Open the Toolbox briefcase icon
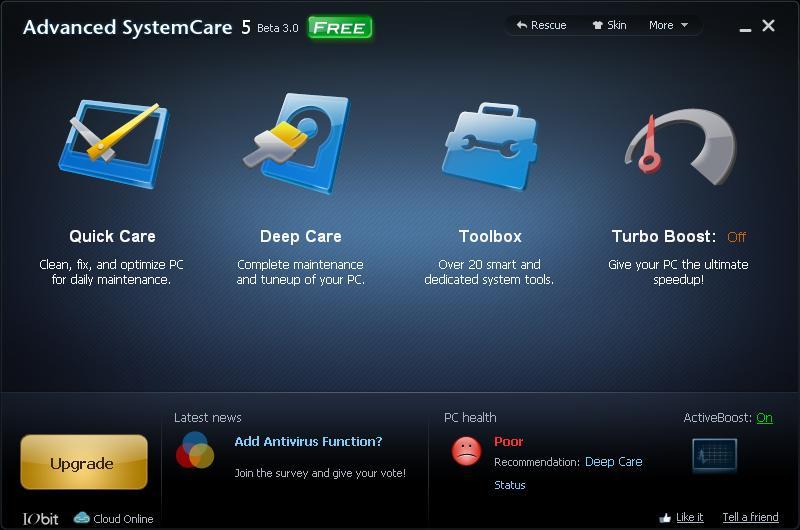Screen dimensions: 800x530 [490, 146]
